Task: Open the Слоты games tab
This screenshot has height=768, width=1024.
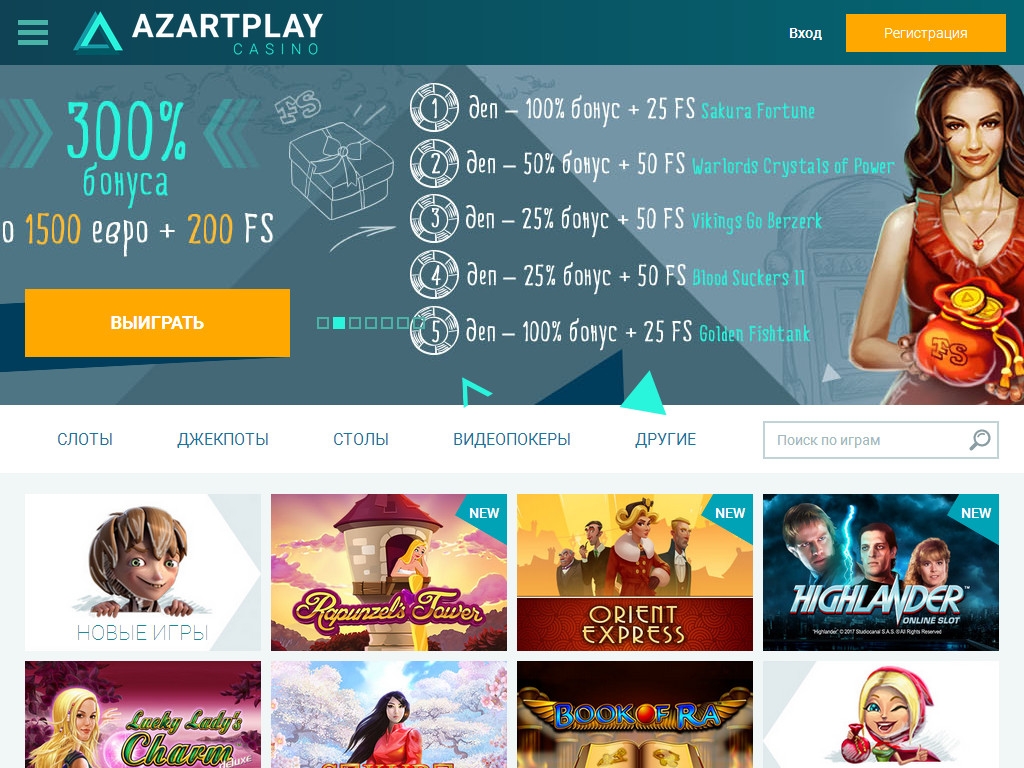Action: point(85,439)
